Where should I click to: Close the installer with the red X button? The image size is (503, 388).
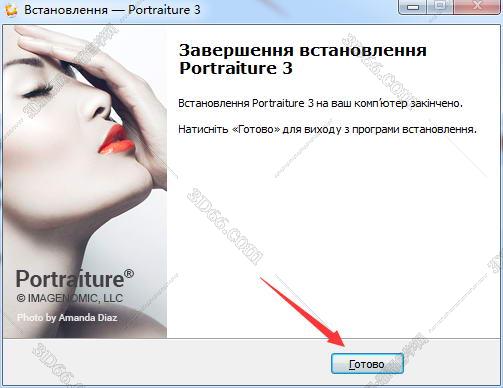477,7
